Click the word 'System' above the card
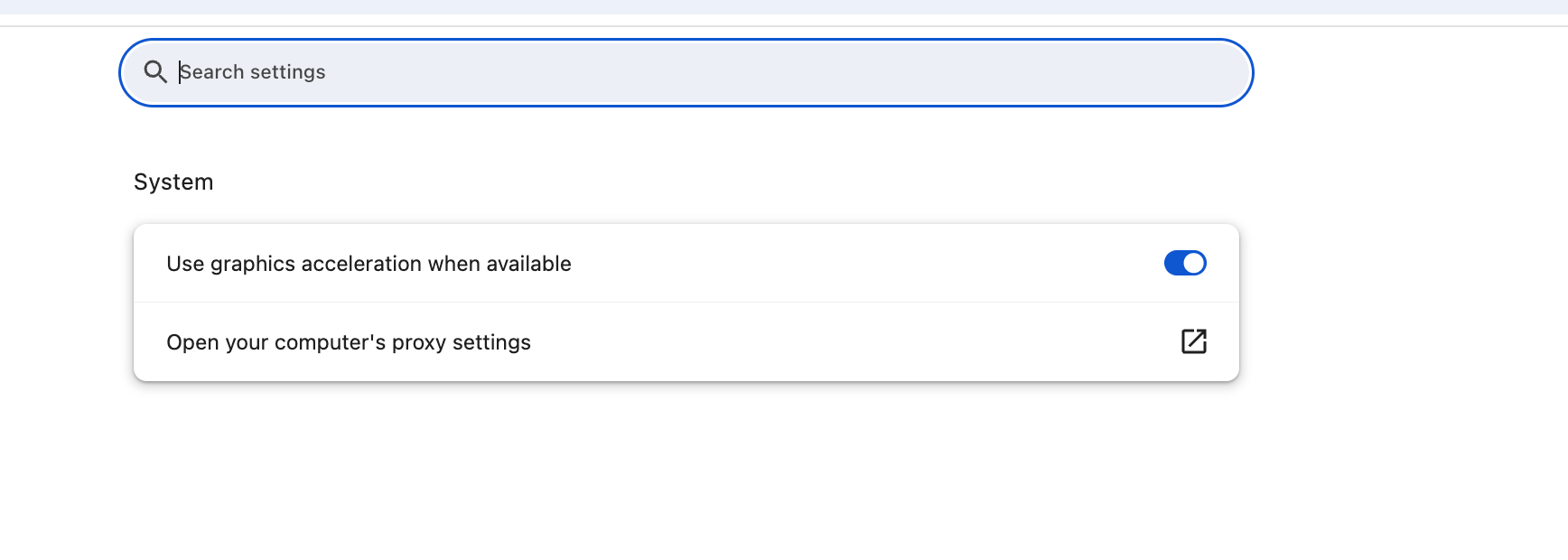 tap(173, 182)
